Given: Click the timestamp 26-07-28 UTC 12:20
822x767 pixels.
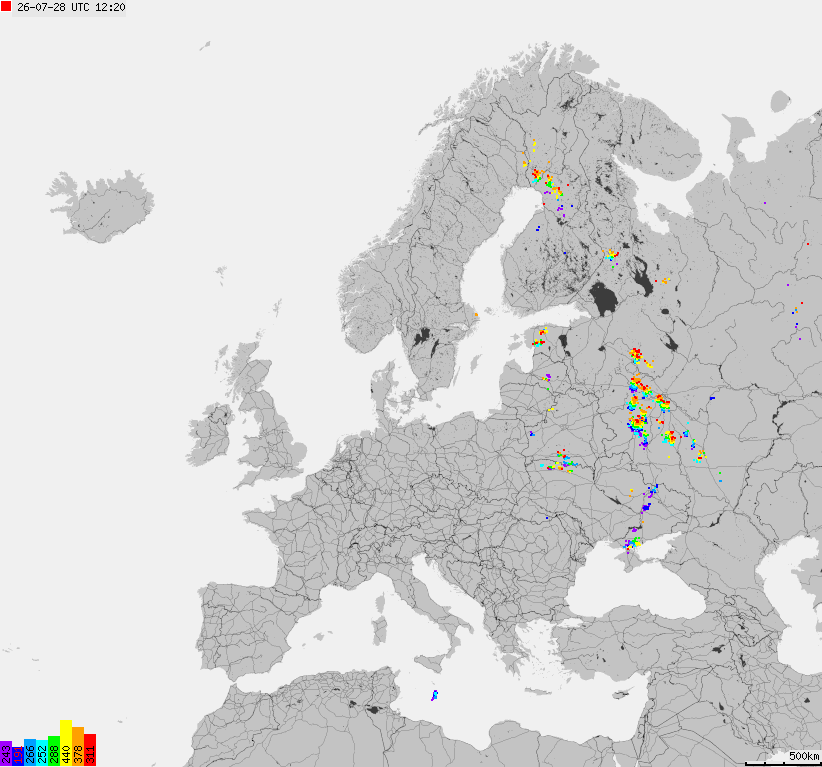Looking at the screenshot, I should pos(71,7).
